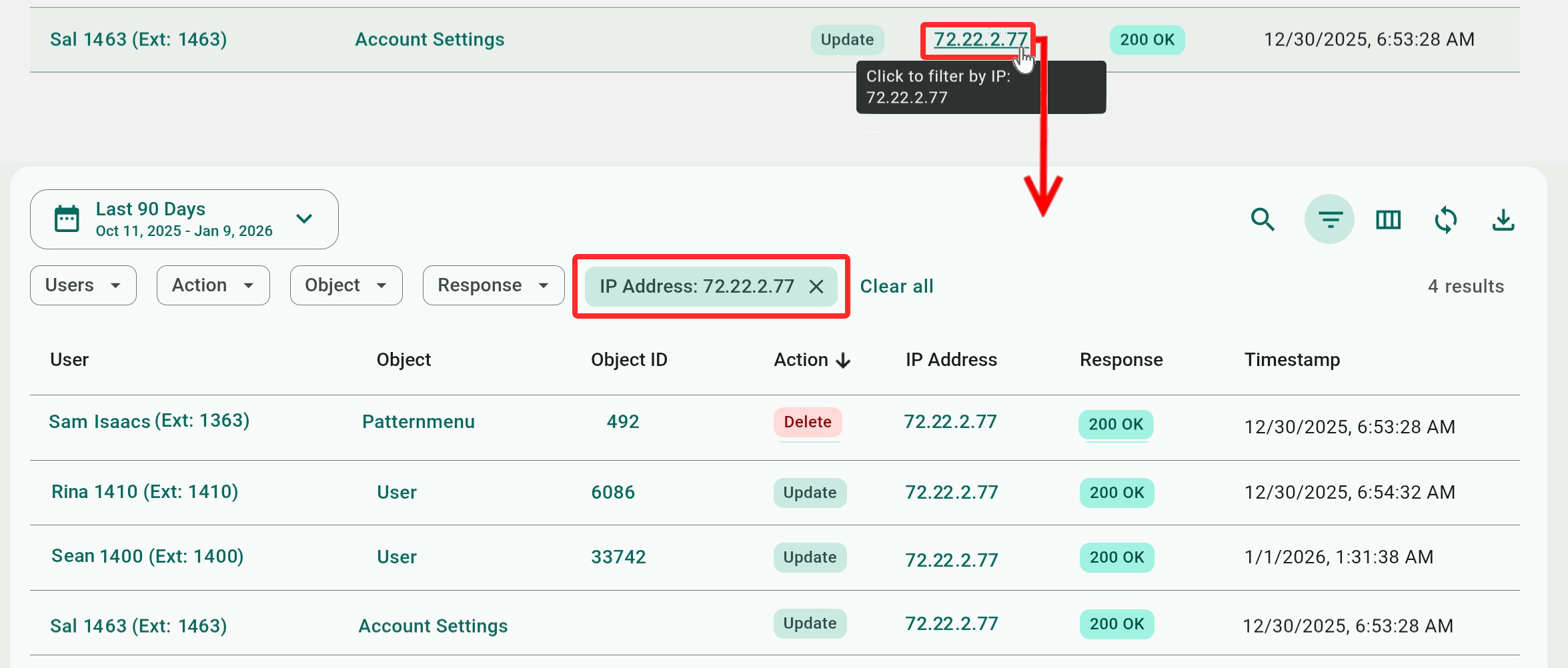Open the Last 90 Days date range dropdown

click(184, 219)
